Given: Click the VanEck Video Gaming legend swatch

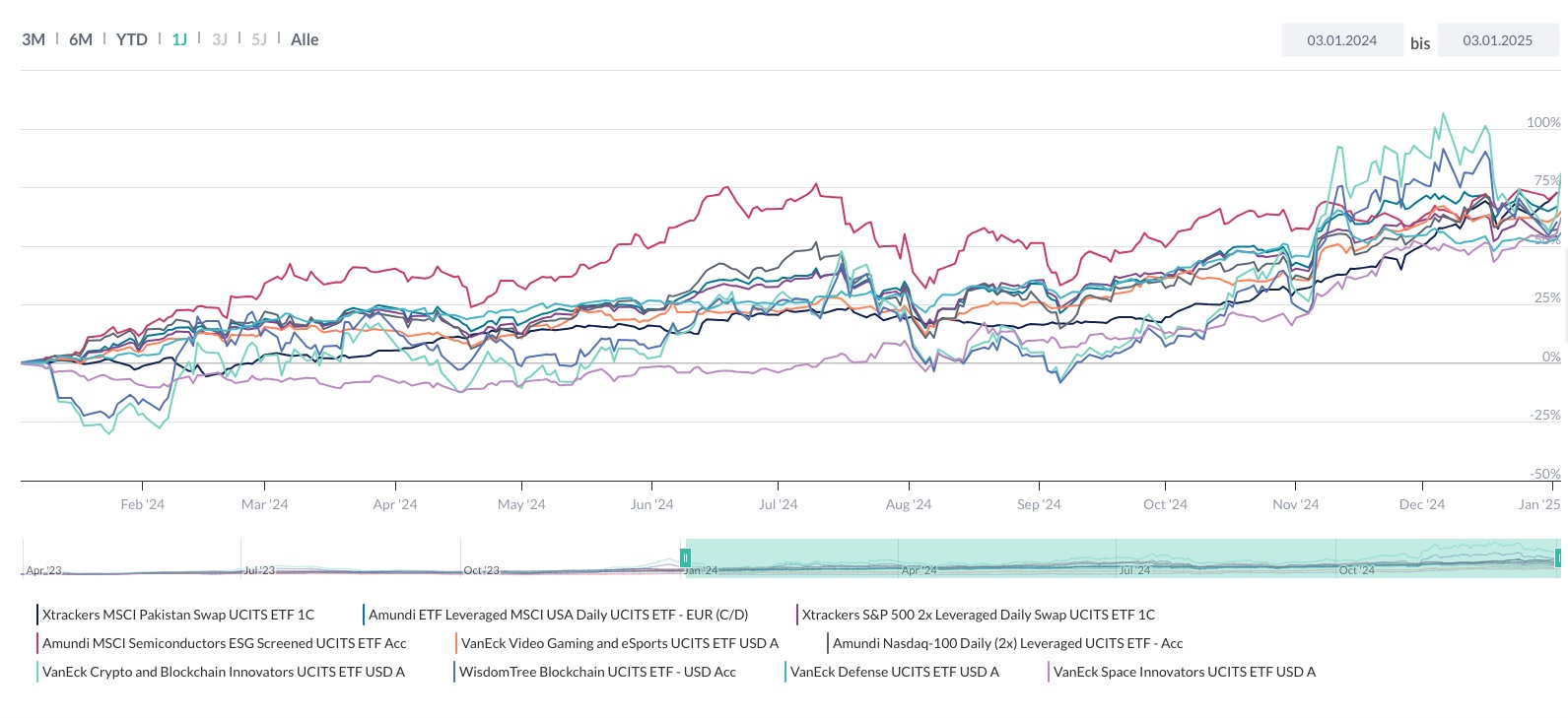Looking at the screenshot, I should point(456,643).
